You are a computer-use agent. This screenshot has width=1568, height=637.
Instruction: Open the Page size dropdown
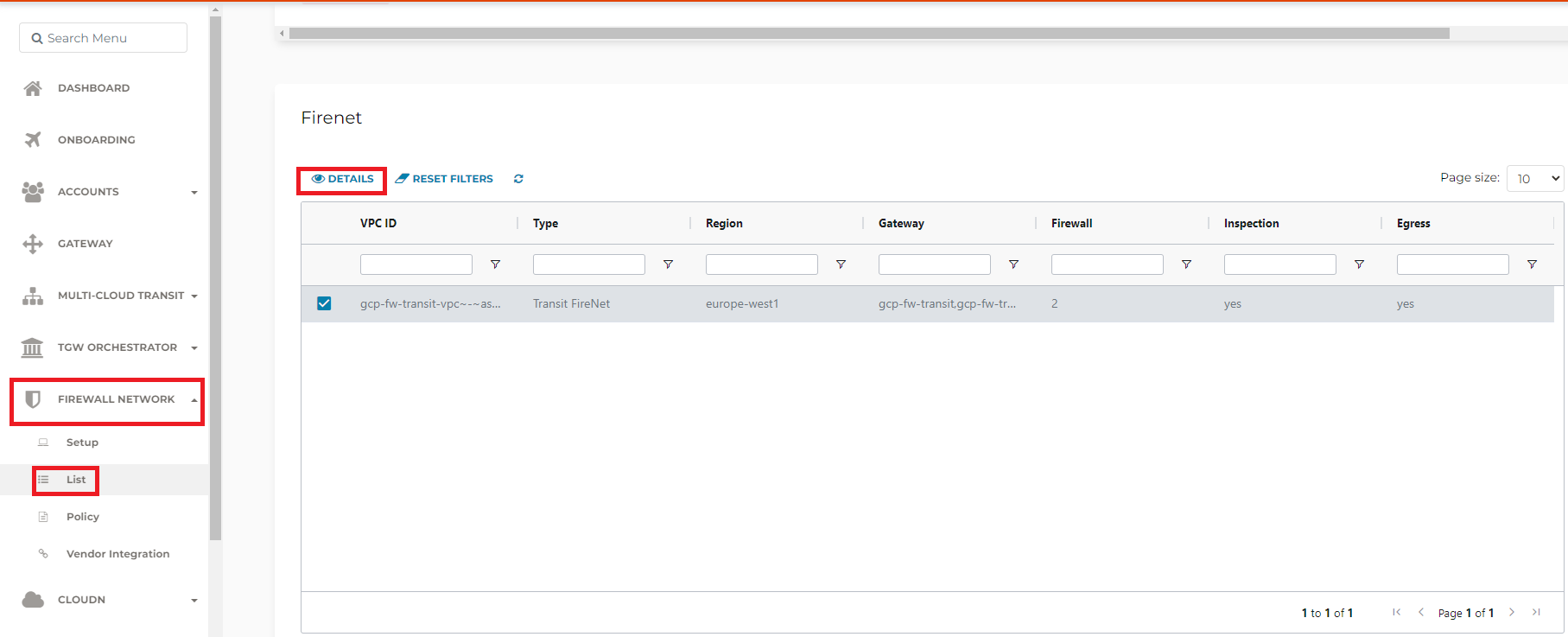coord(1535,179)
